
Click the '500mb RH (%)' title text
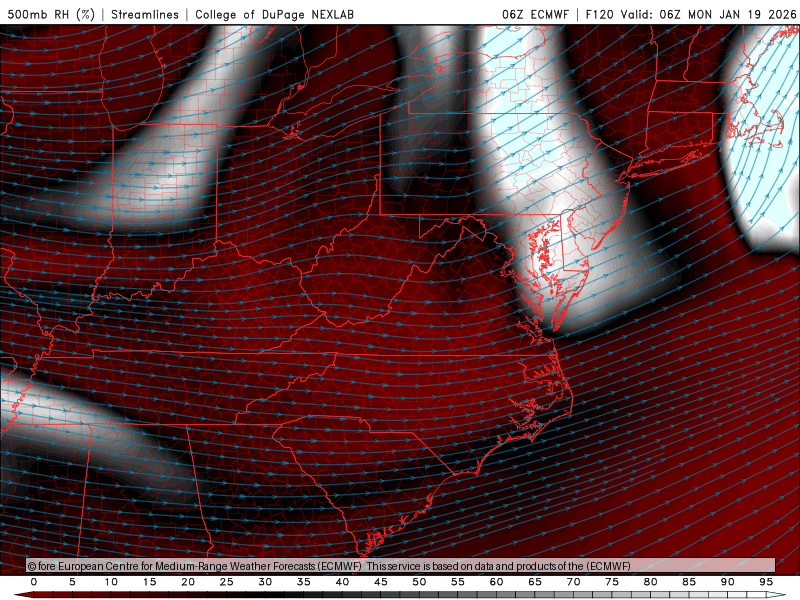51,14
